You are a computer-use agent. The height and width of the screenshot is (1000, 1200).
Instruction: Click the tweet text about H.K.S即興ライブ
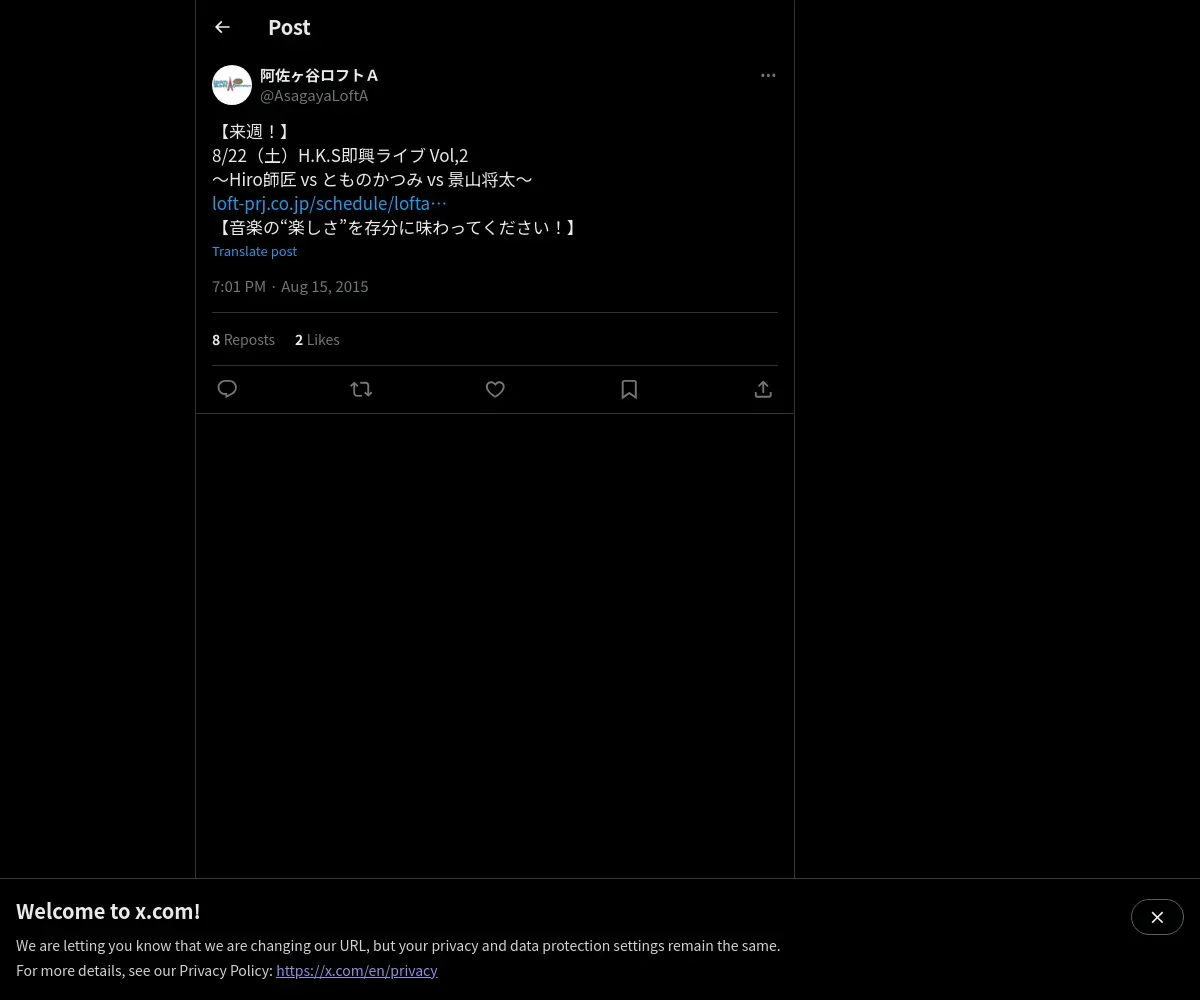click(396, 179)
